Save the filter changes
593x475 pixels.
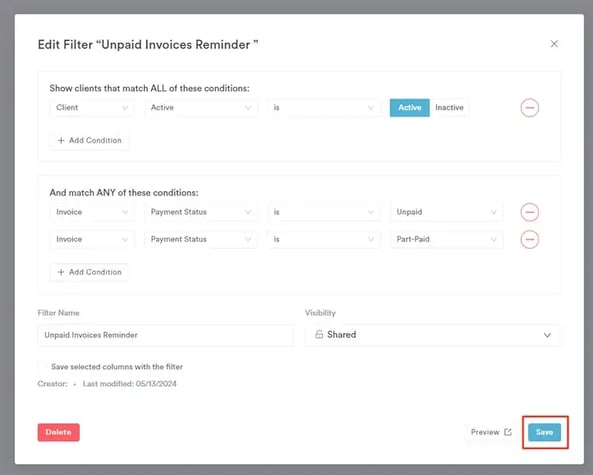[545, 432]
